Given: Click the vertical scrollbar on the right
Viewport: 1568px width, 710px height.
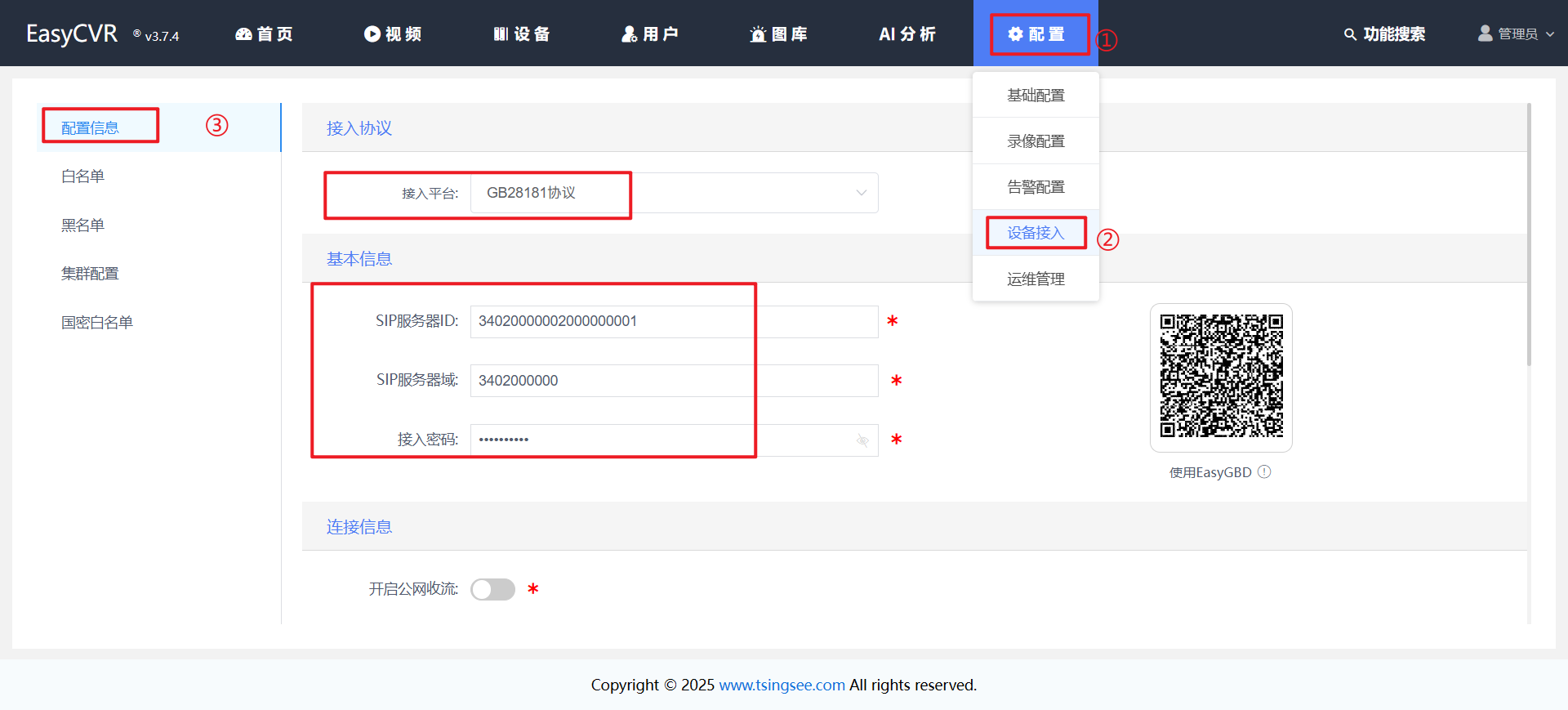Looking at the screenshot, I should 1529,237.
